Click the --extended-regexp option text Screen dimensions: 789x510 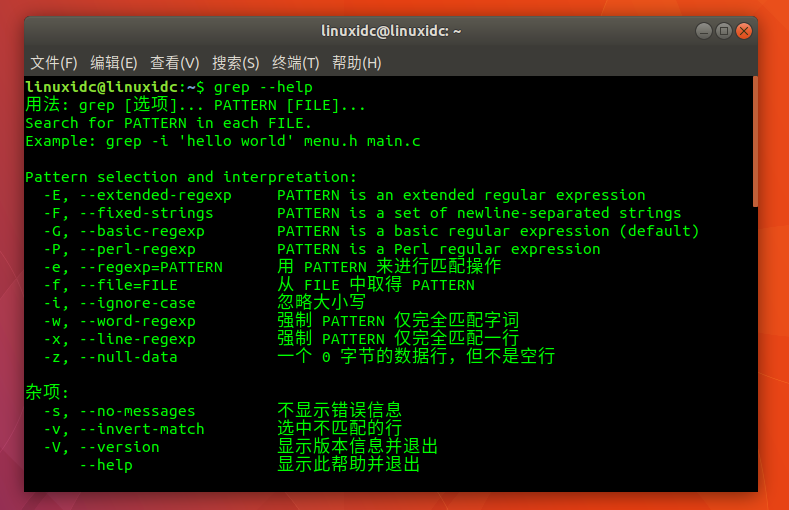pos(155,195)
